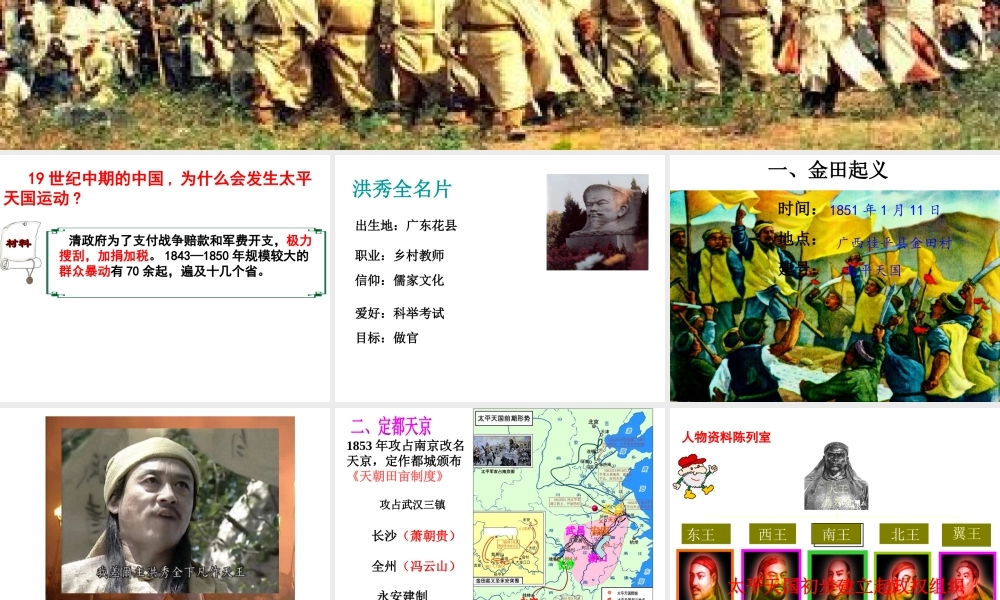Viewport: 1000px width, 600px height.
Task: Open the orange-framed portrait under 东王
Action: pos(705,575)
